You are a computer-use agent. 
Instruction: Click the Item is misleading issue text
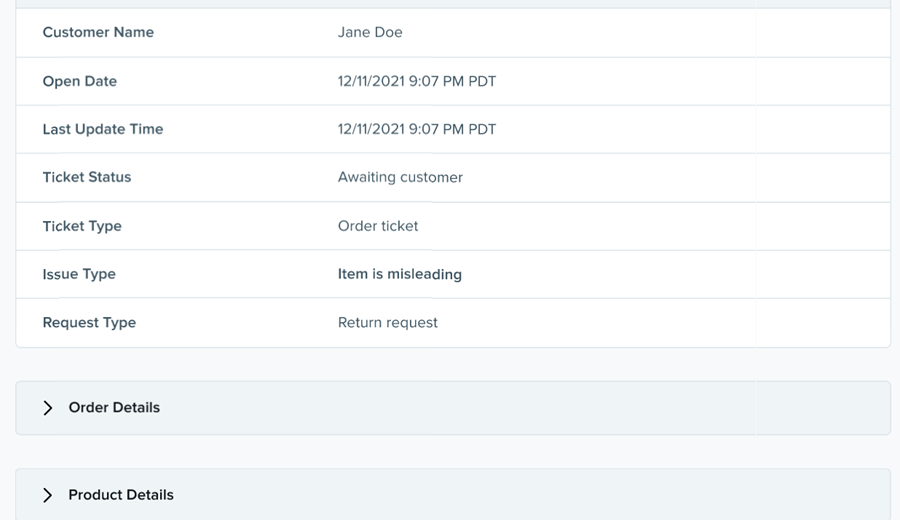tap(400, 274)
